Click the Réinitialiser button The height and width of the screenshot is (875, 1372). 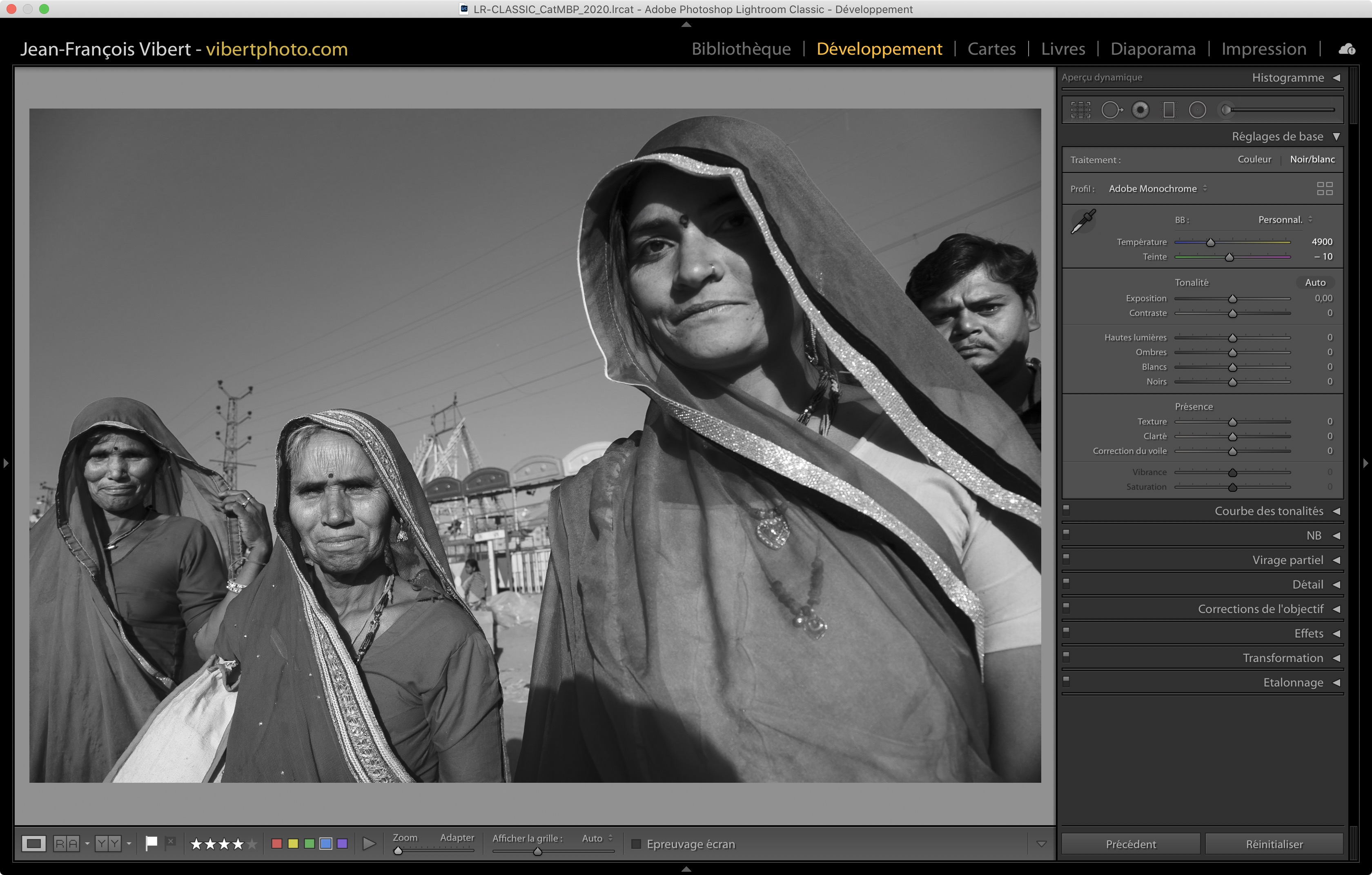coord(1274,844)
